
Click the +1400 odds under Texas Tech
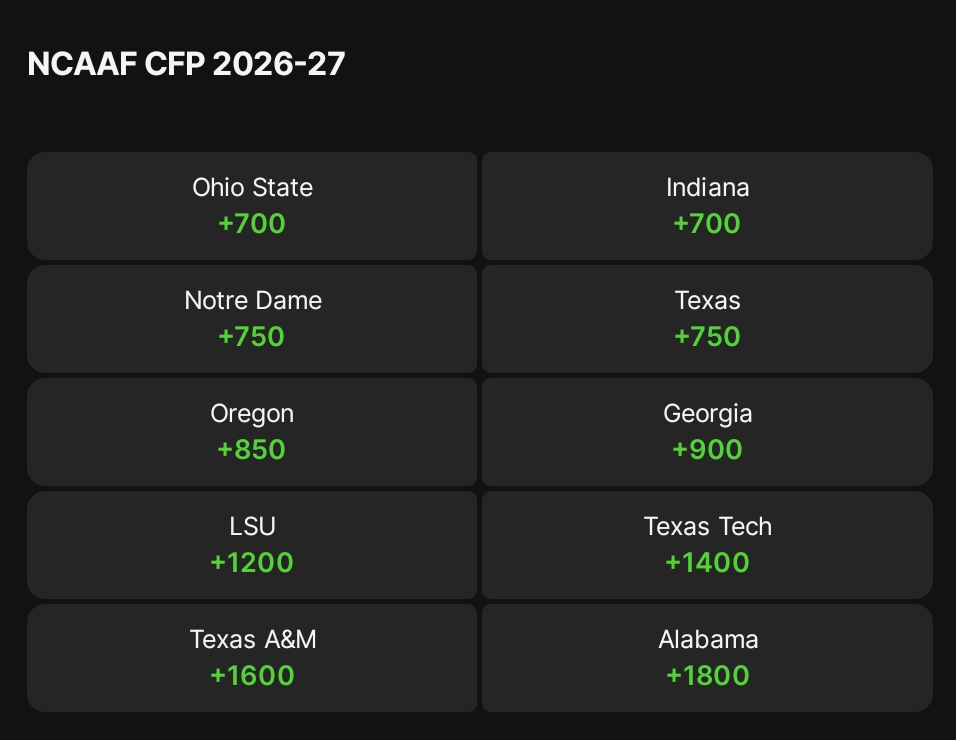pyautogui.click(x=707, y=563)
